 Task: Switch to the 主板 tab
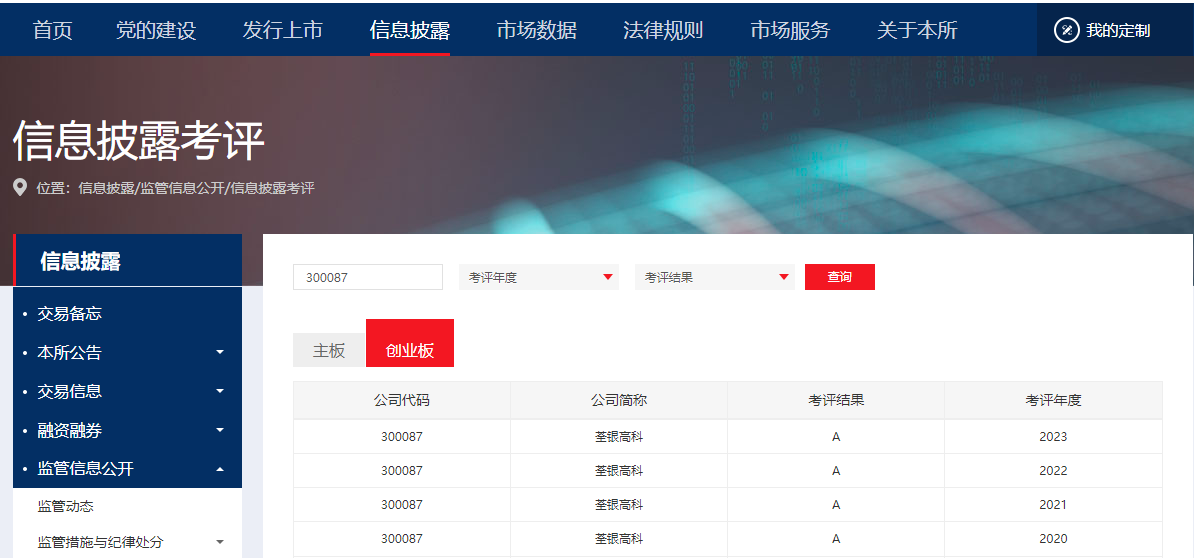point(329,350)
